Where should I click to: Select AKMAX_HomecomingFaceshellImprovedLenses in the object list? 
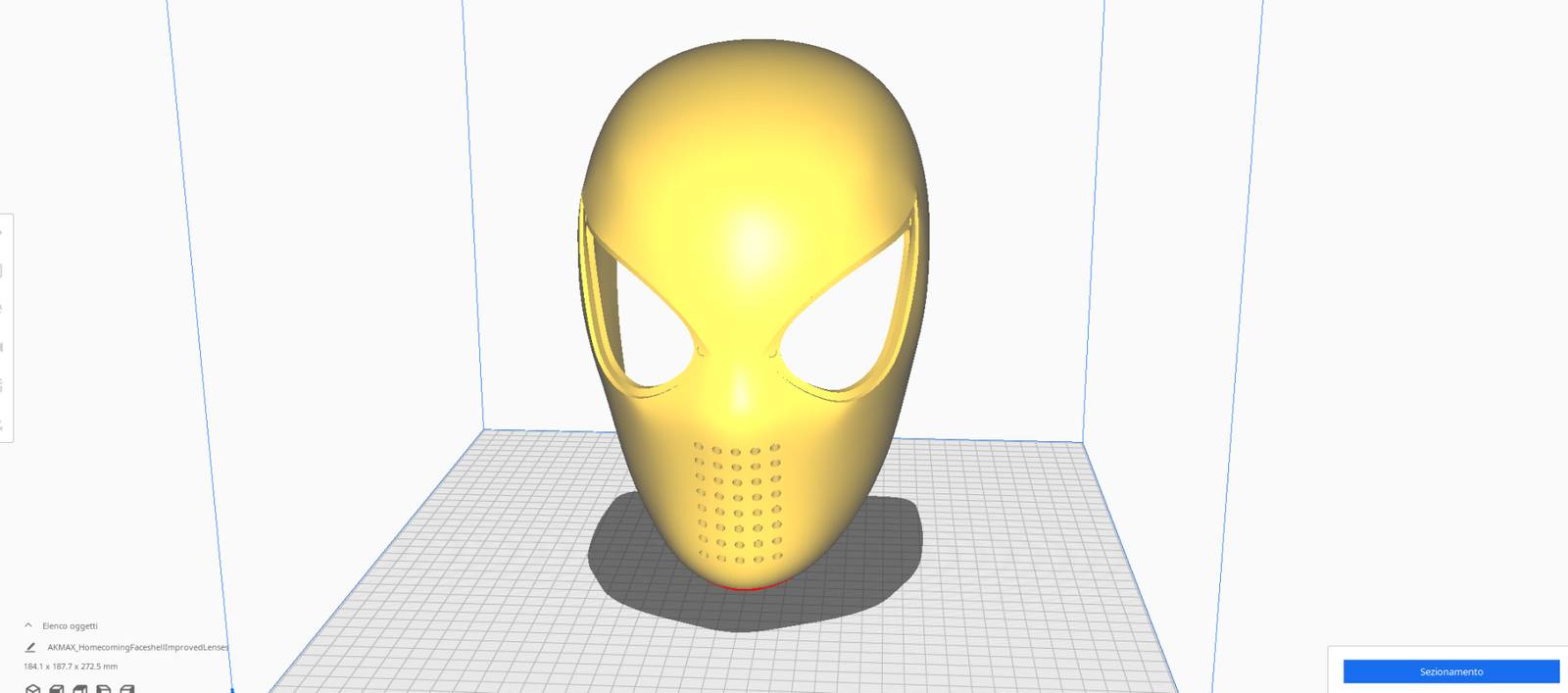pyautogui.click(x=137, y=647)
